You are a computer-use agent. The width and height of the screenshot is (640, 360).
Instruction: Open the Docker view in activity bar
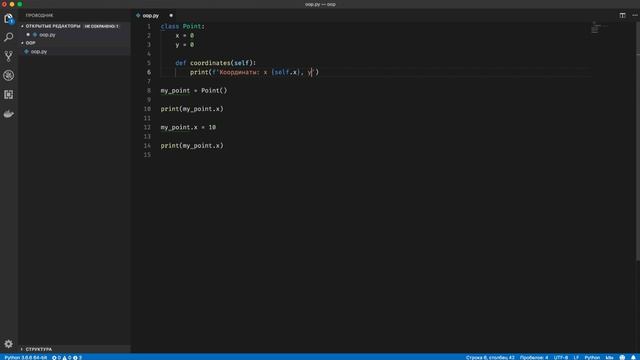(x=9, y=114)
